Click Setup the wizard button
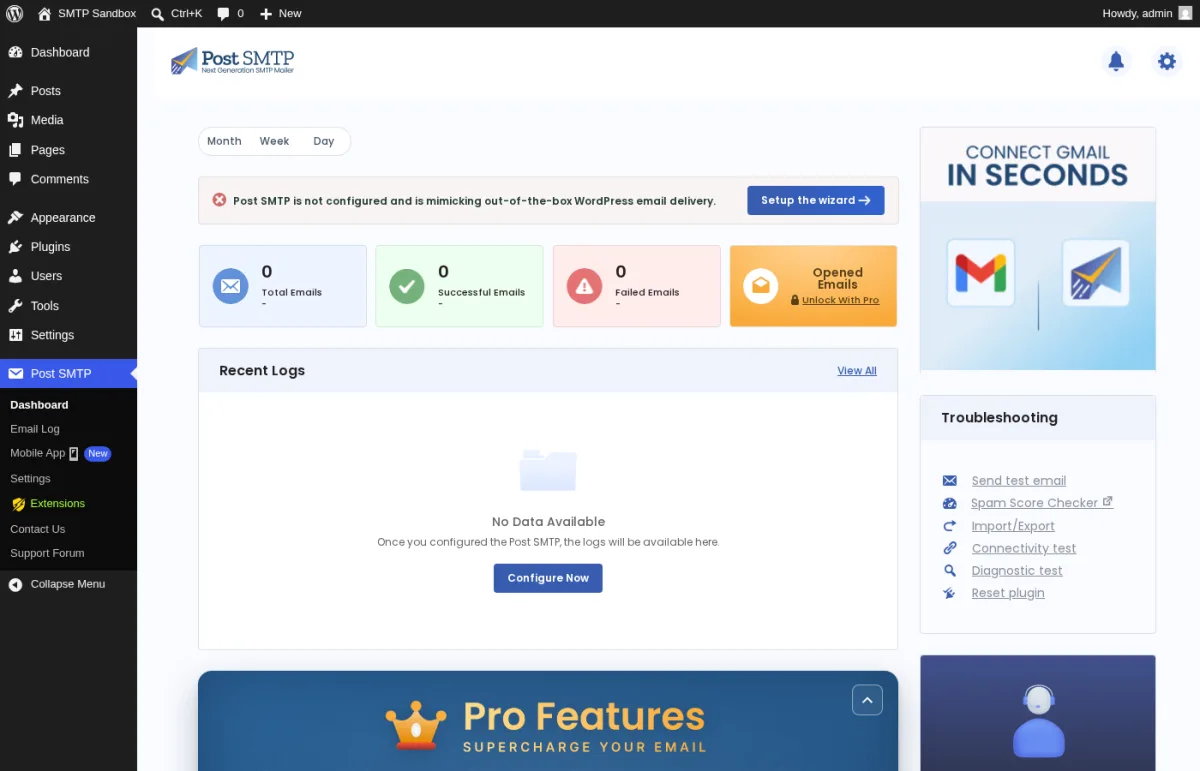The image size is (1200, 771). click(x=816, y=200)
